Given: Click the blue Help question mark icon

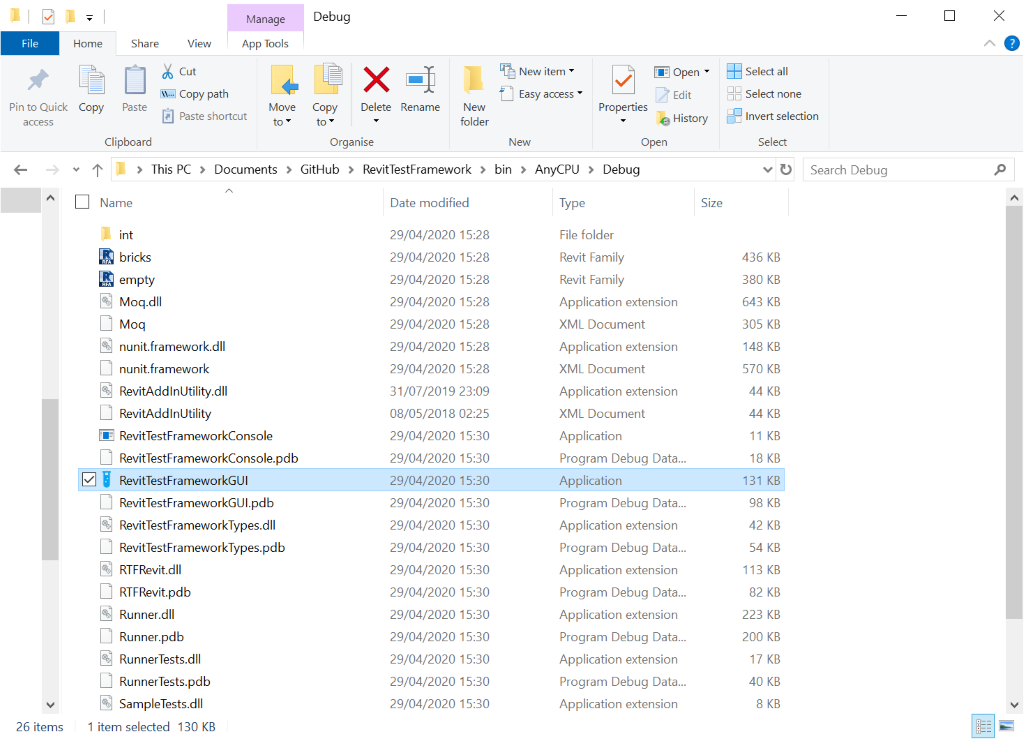Looking at the screenshot, I should point(1012,43).
